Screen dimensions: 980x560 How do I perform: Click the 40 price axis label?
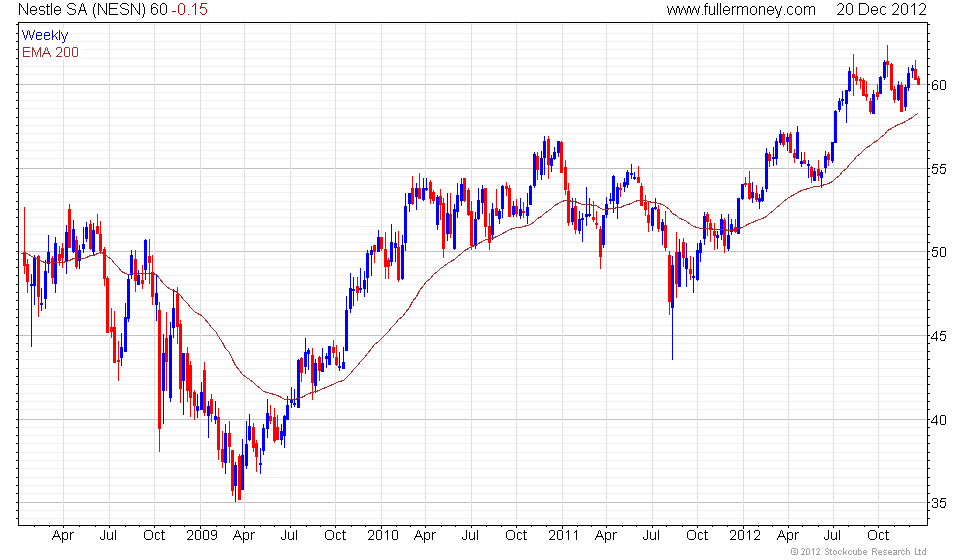coord(939,420)
